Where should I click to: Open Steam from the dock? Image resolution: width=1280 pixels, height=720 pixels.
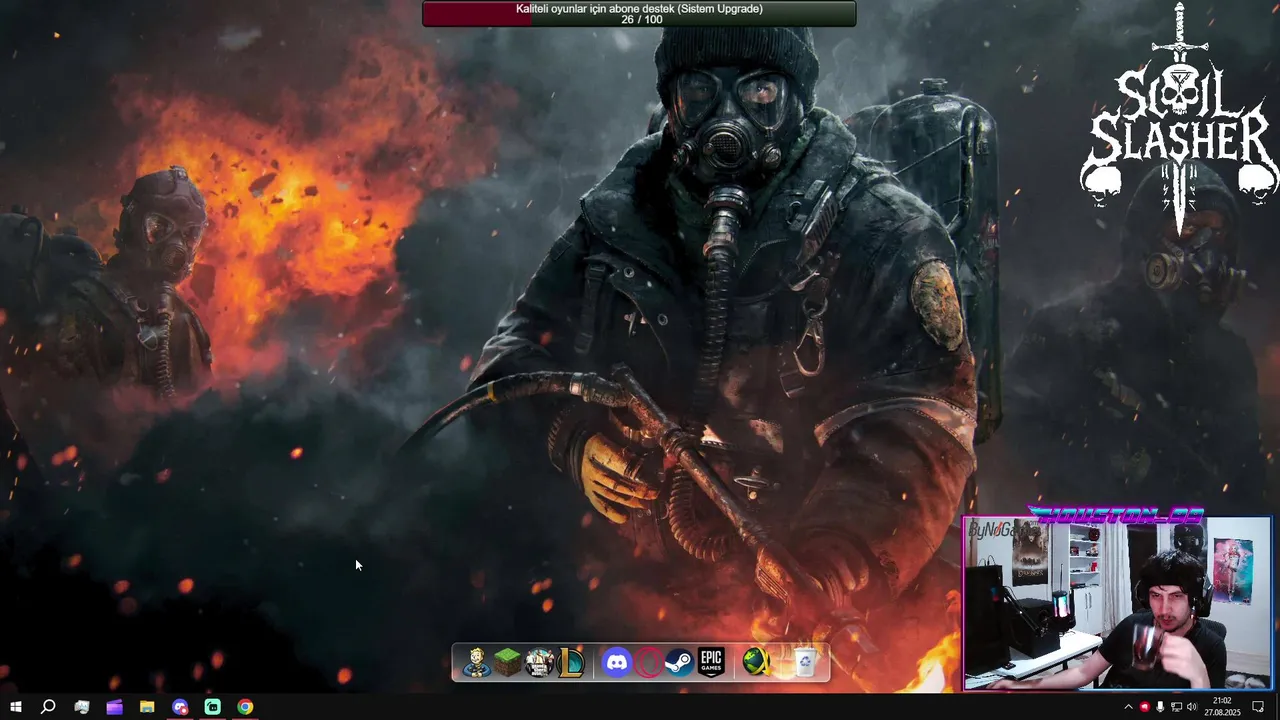click(x=679, y=662)
